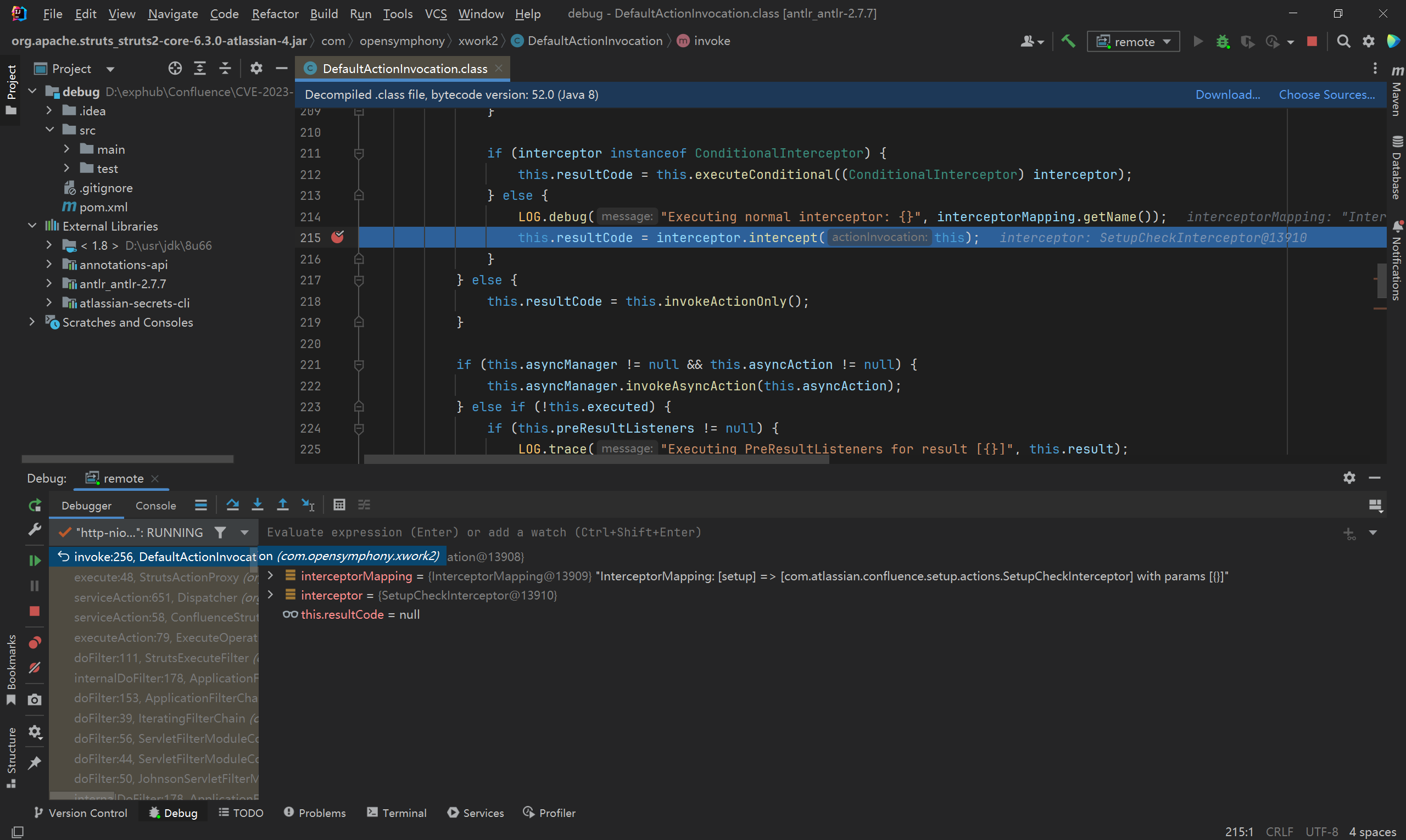This screenshot has width=1406, height=840.
Task: Click Select Opened File crosshair icon
Action: click(175, 69)
